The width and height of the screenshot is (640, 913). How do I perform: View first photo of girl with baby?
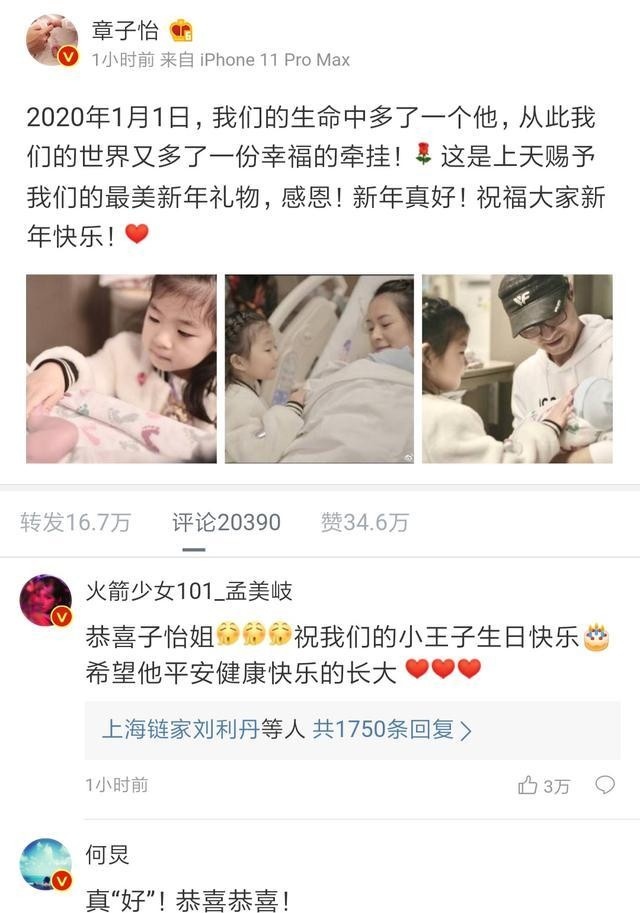tap(121, 369)
